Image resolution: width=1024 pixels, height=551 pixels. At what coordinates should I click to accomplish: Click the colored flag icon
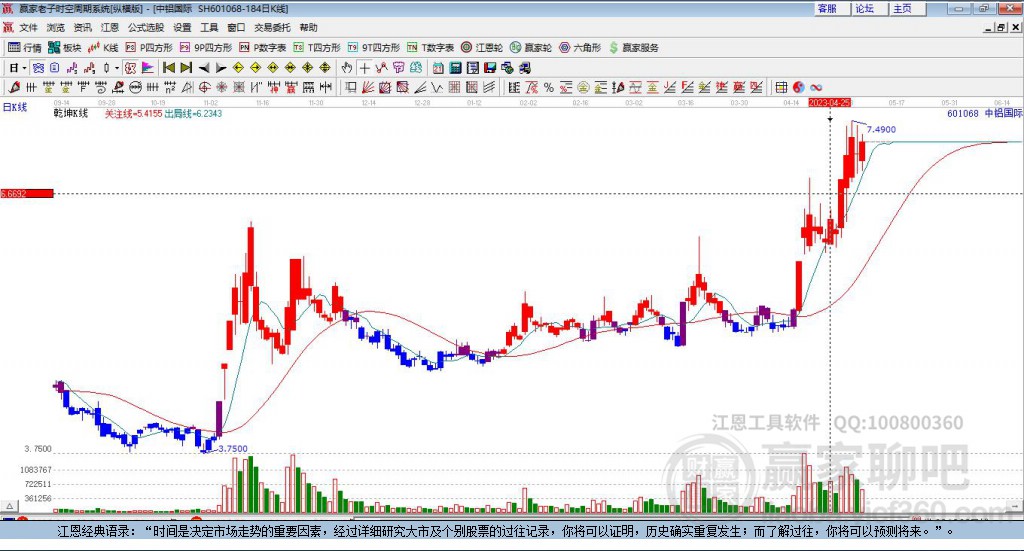pyautogui.click(x=148, y=68)
